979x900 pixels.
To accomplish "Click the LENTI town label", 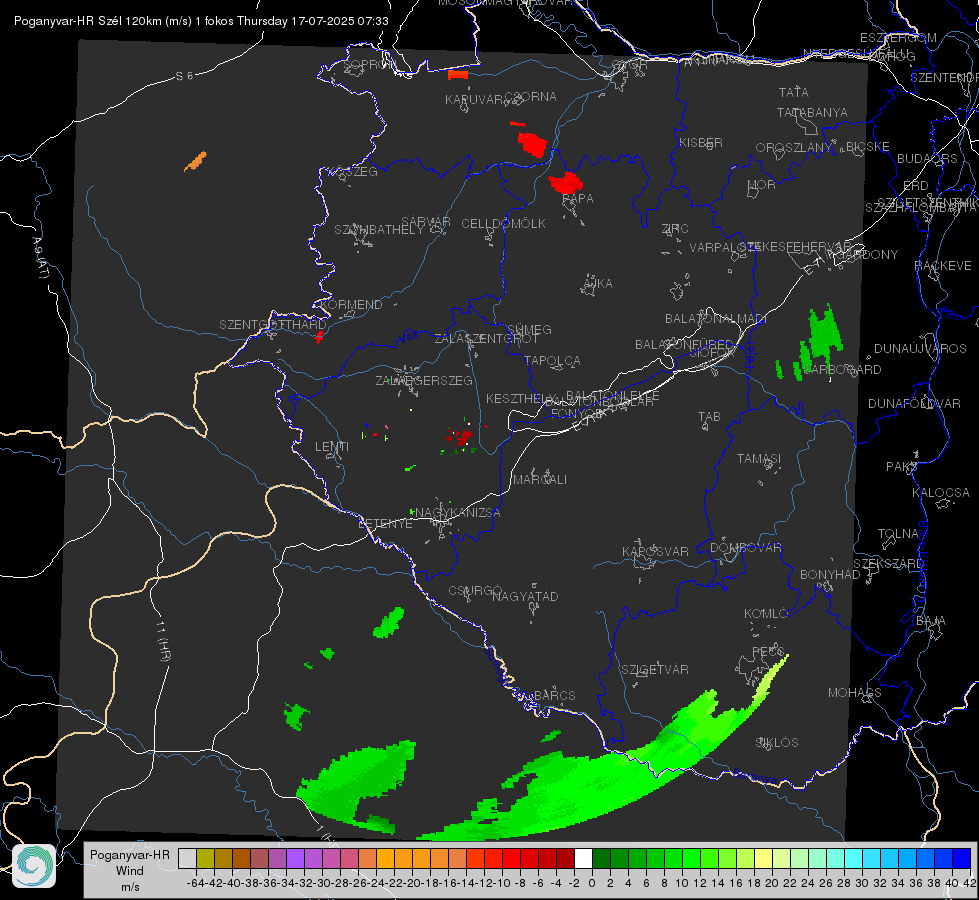I will pyautogui.click(x=332, y=447).
